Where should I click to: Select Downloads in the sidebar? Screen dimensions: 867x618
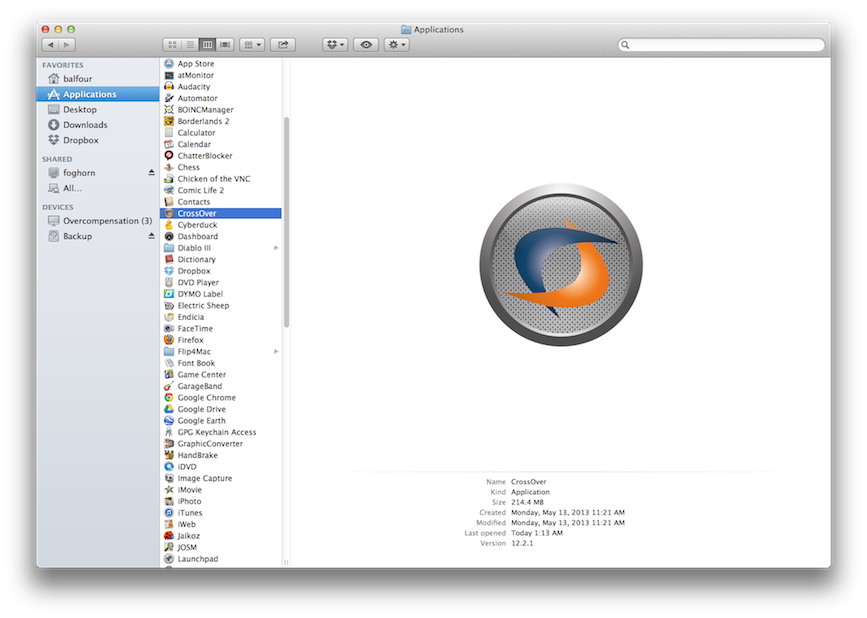tap(85, 125)
